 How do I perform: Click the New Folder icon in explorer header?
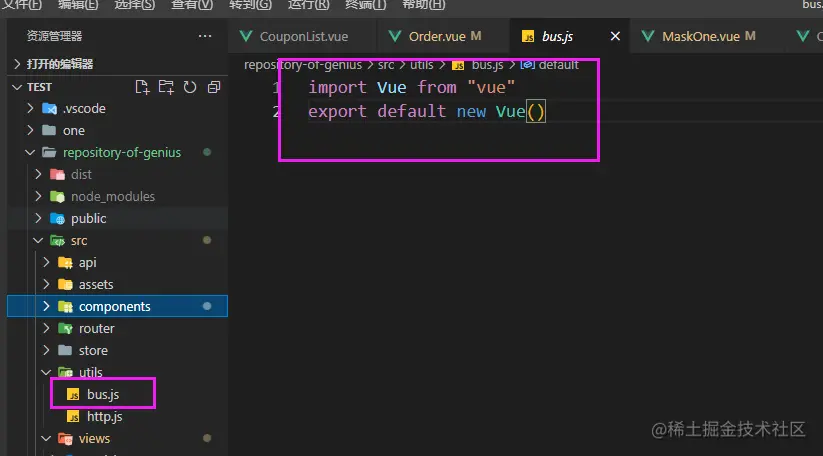pos(166,87)
